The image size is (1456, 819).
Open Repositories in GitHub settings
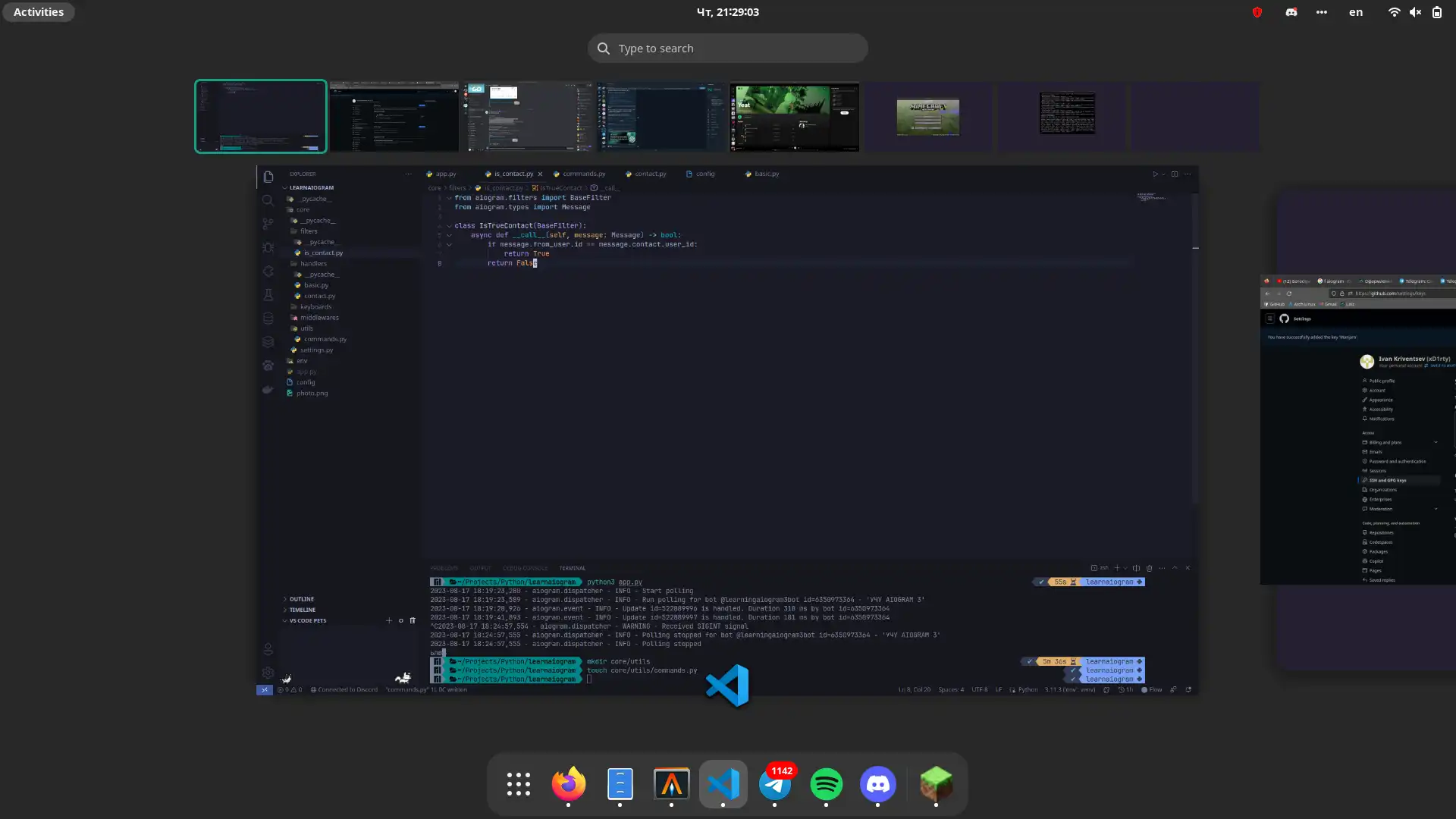(x=1379, y=532)
